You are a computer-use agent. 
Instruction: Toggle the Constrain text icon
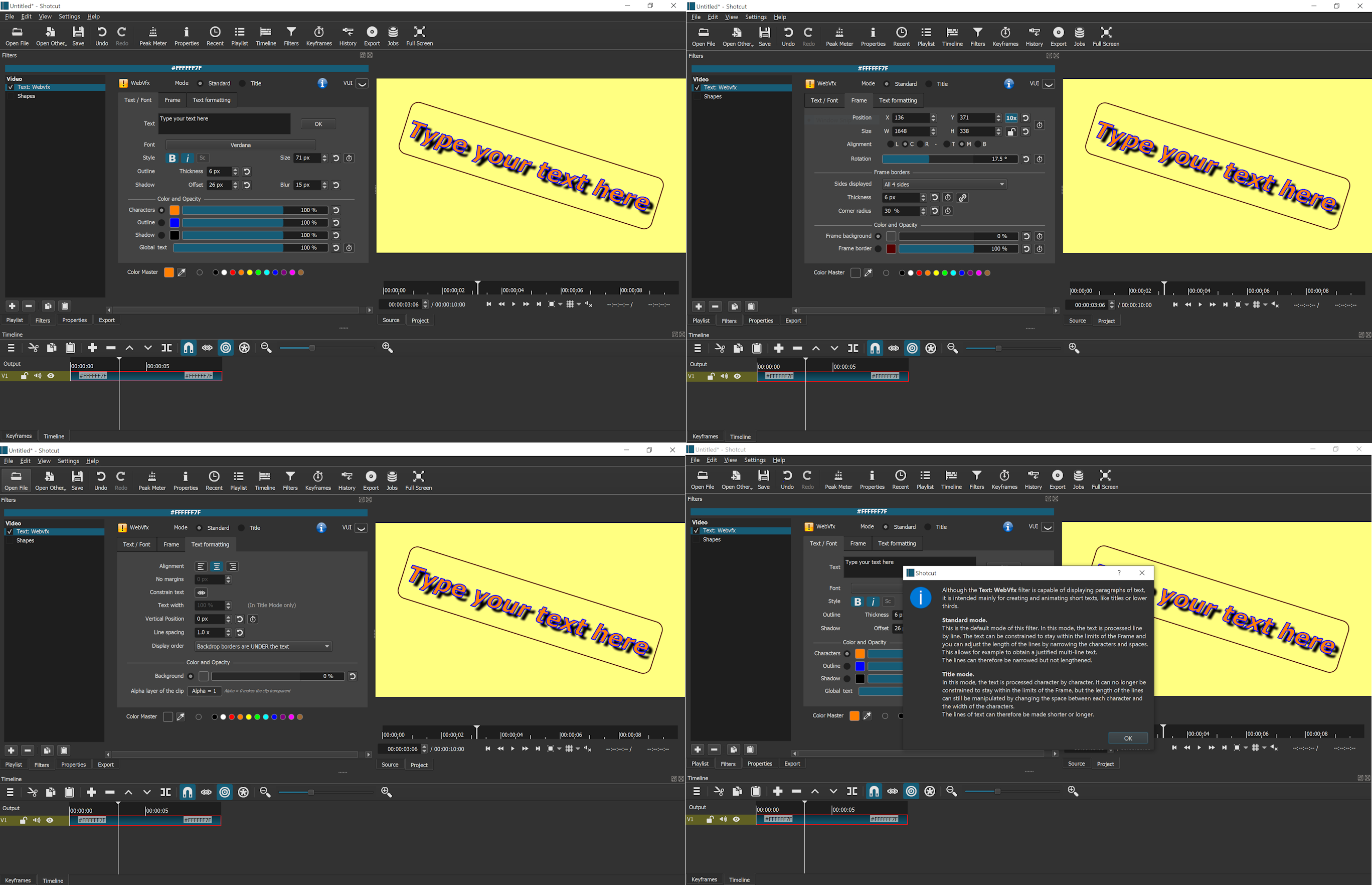coord(201,593)
